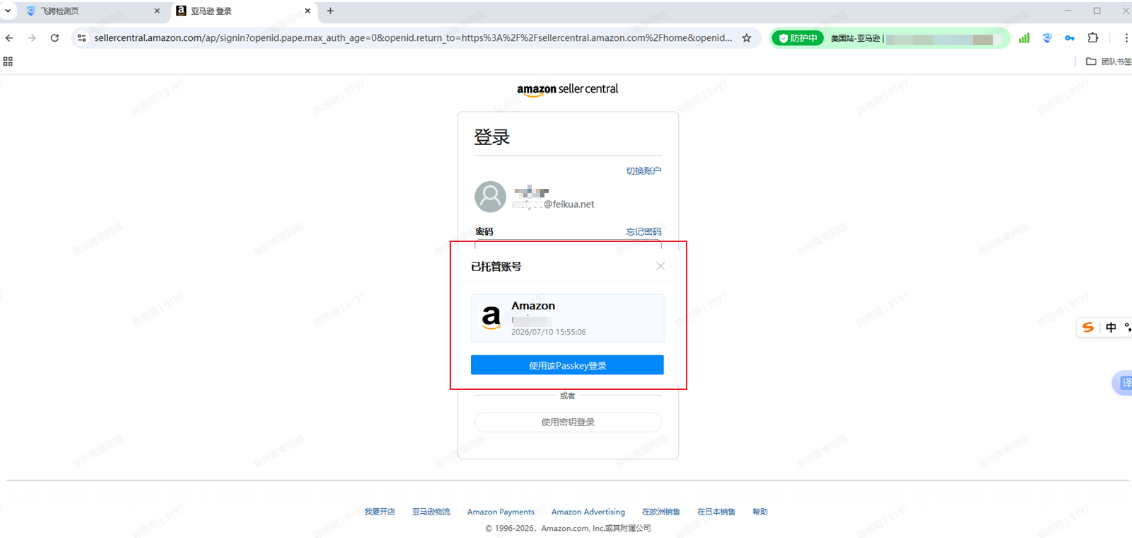Click the 使用该Passkey登录 button

pos(567,365)
